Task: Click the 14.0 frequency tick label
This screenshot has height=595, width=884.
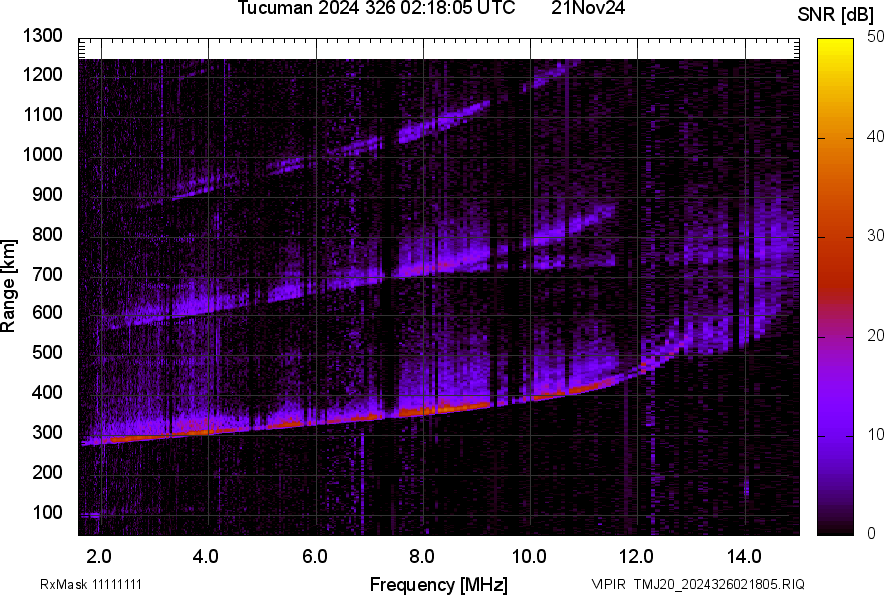Action: tap(743, 555)
